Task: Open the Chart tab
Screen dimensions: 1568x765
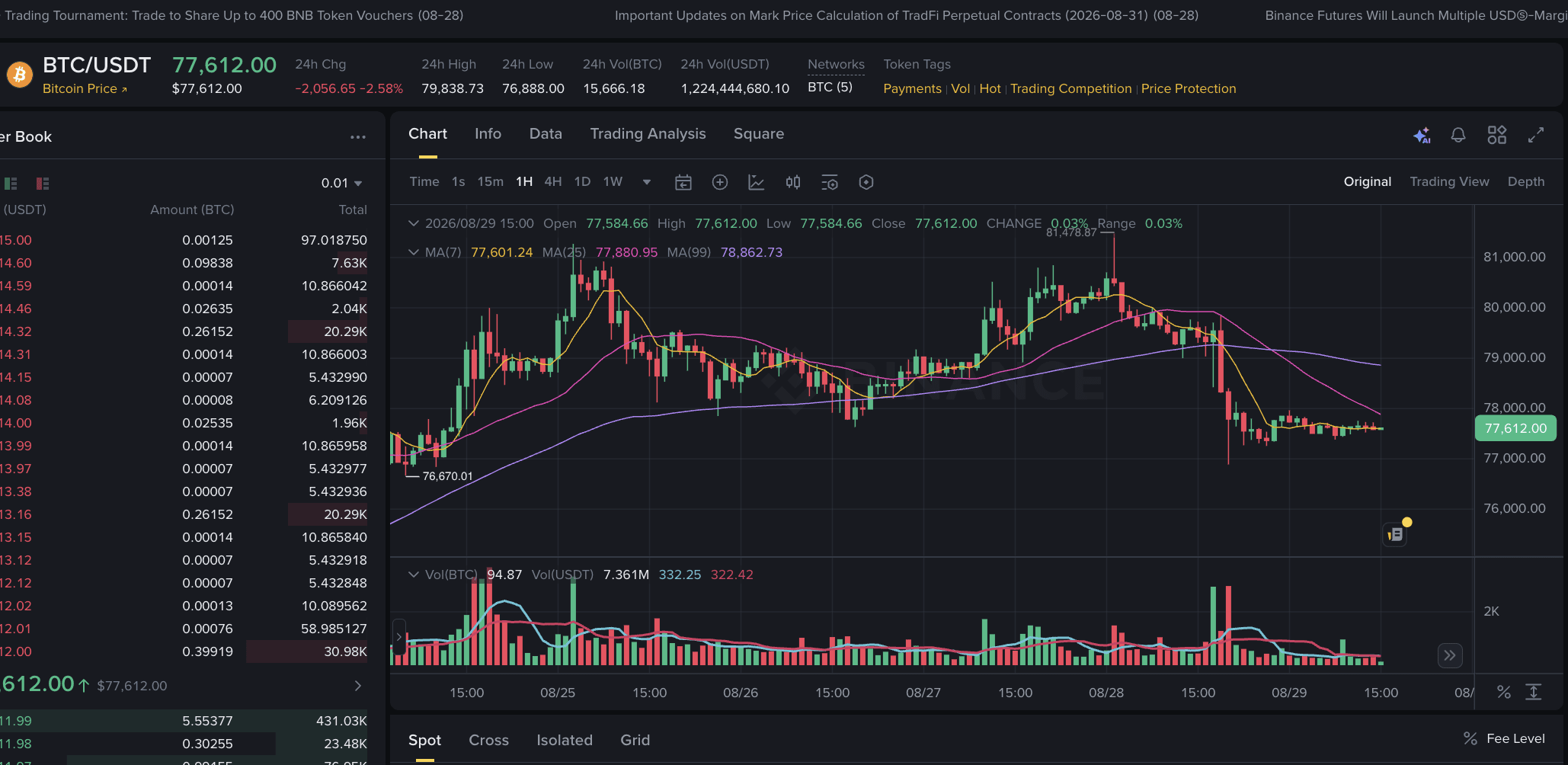Action: (427, 134)
